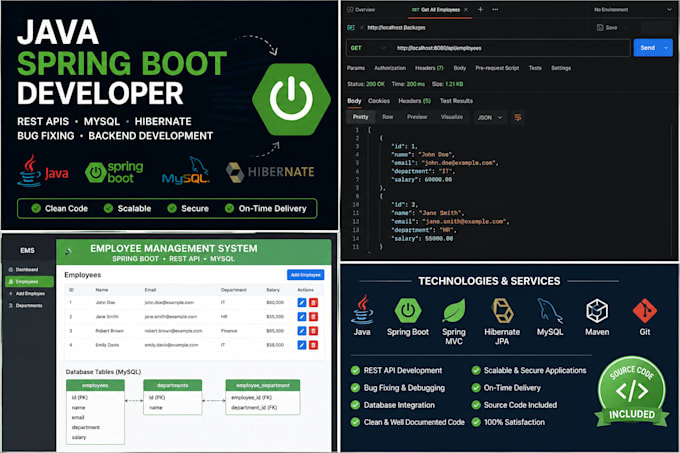Click the MySQL dolphin logo in banner

click(186, 170)
